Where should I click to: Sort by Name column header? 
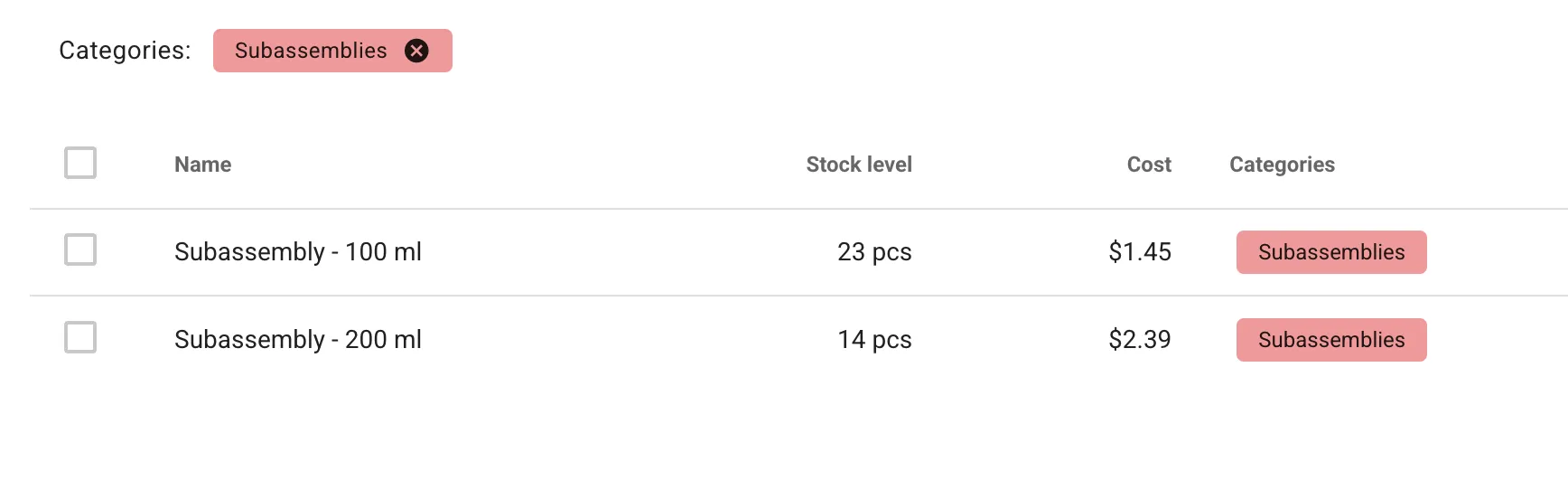202,165
